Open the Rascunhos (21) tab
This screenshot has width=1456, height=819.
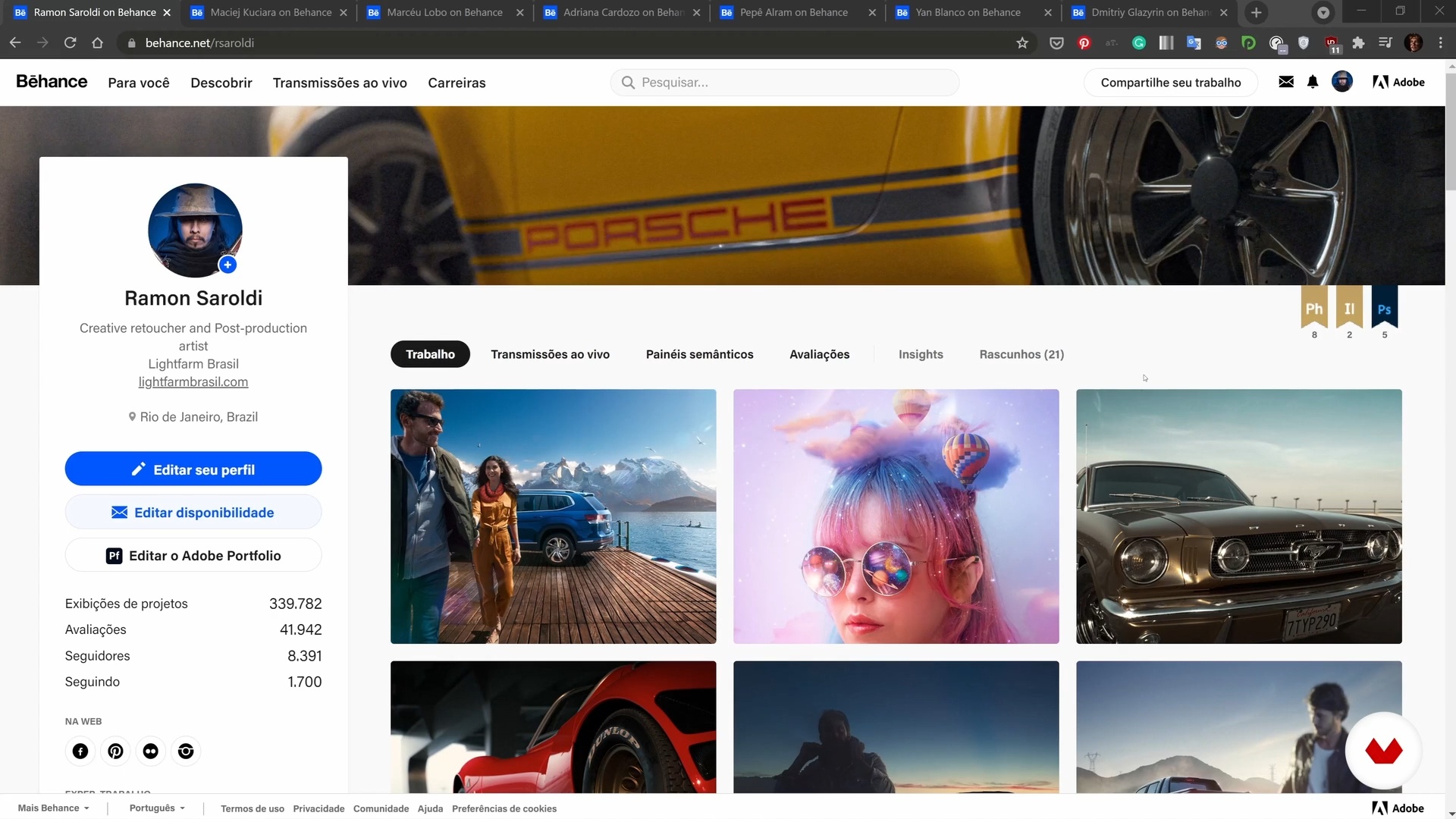[1021, 354]
